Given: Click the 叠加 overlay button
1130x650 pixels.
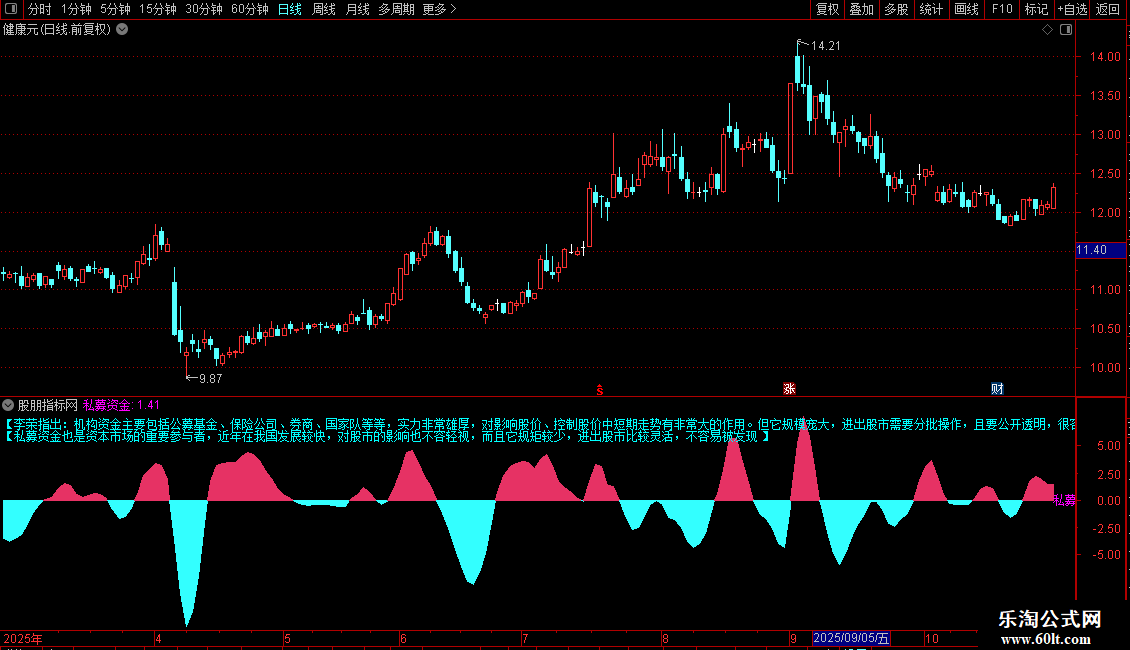Looking at the screenshot, I should click(x=861, y=9).
